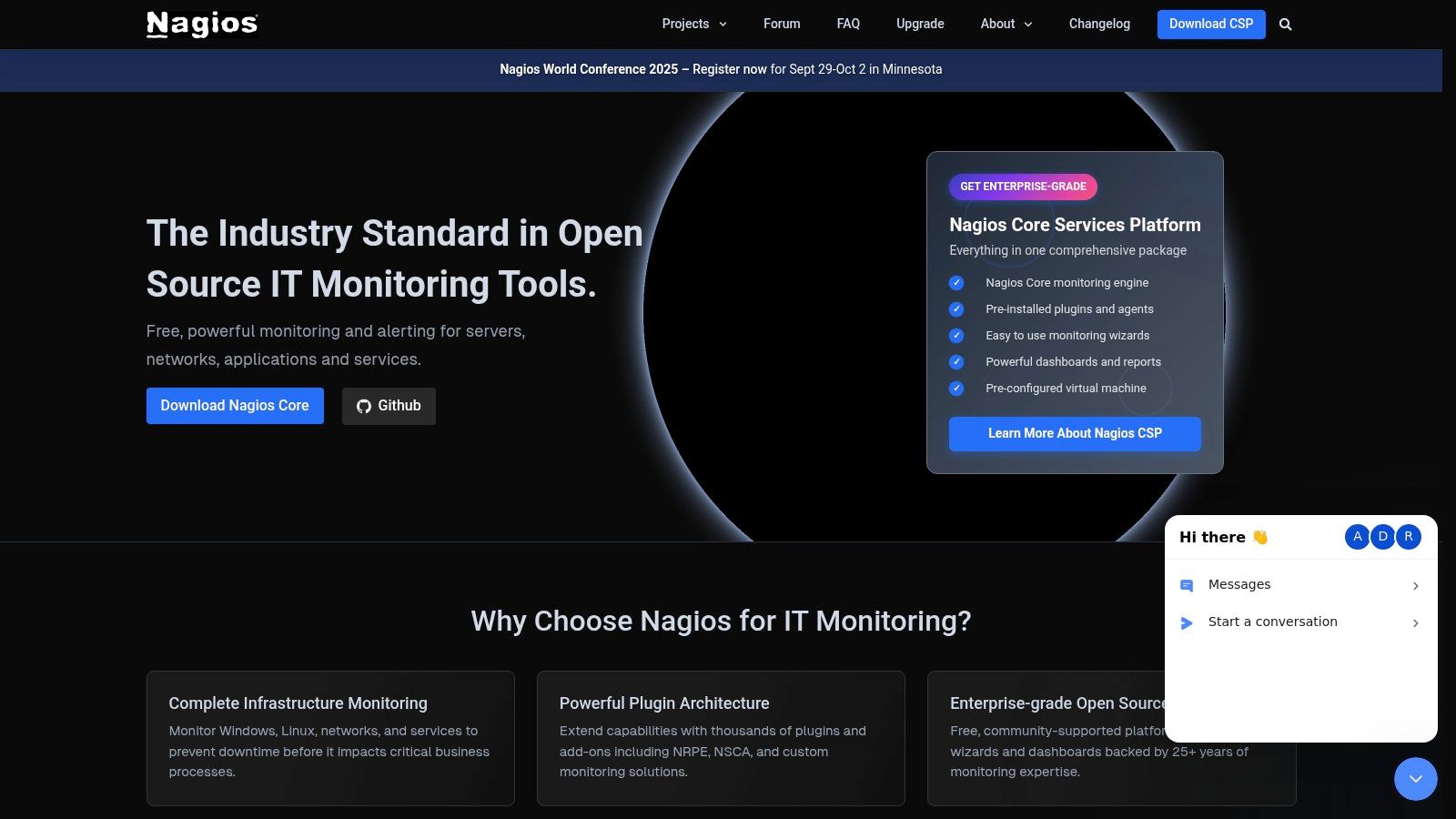1456x819 pixels.
Task: Click Hi there greeting in chat widget
Action: [x=1223, y=537]
